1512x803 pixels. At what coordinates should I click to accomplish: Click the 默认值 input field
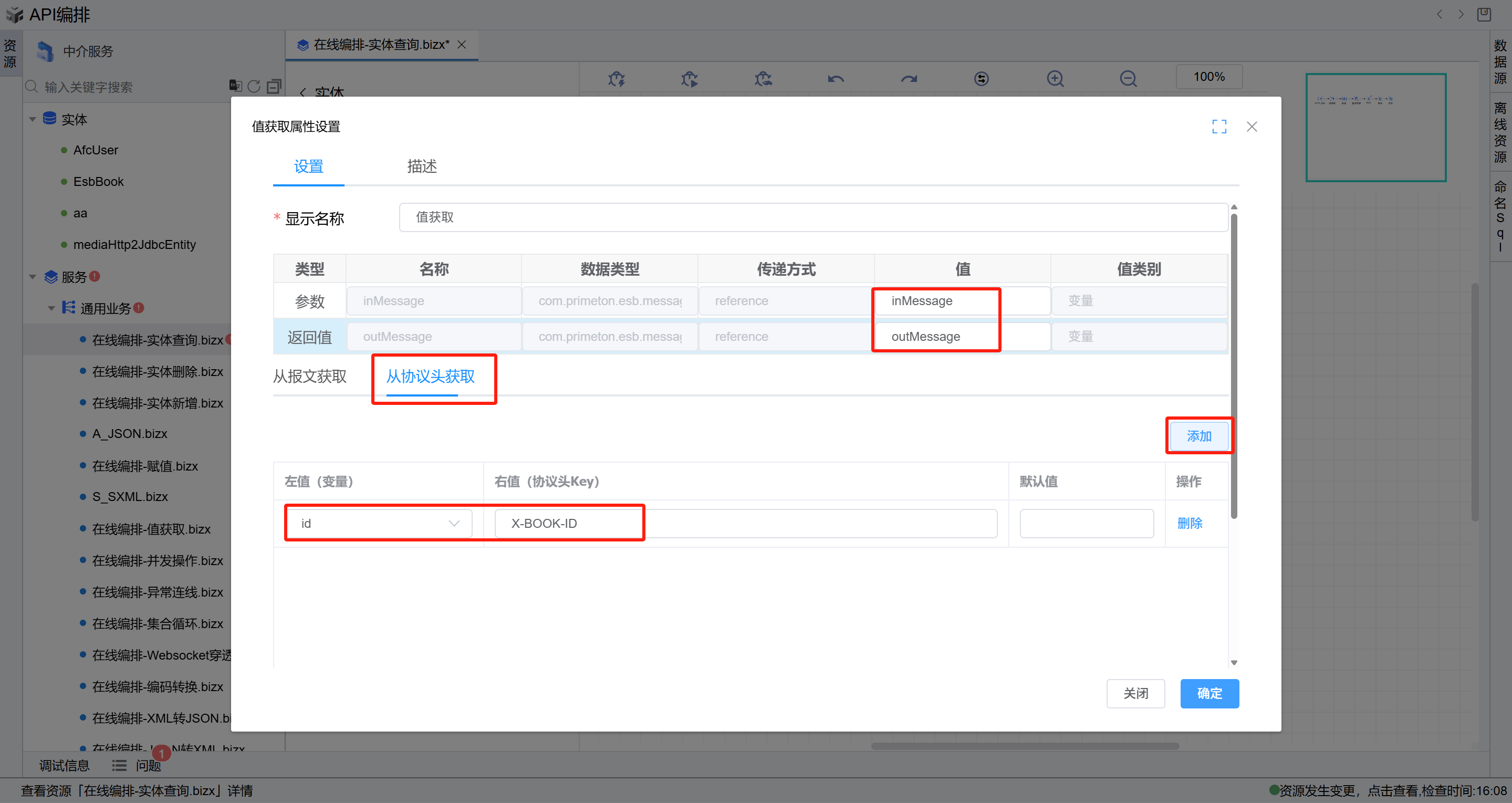click(x=1087, y=523)
